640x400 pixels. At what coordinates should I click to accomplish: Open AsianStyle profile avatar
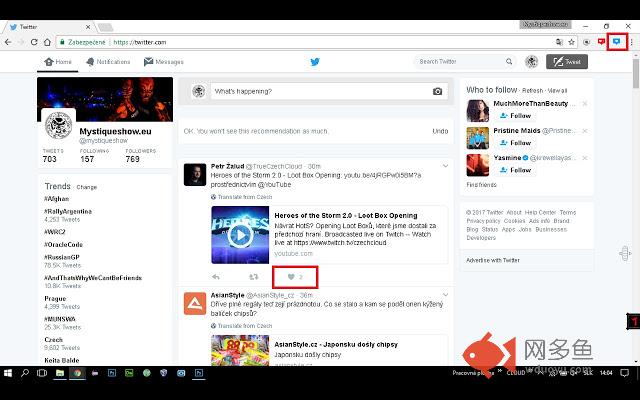tap(195, 304)
